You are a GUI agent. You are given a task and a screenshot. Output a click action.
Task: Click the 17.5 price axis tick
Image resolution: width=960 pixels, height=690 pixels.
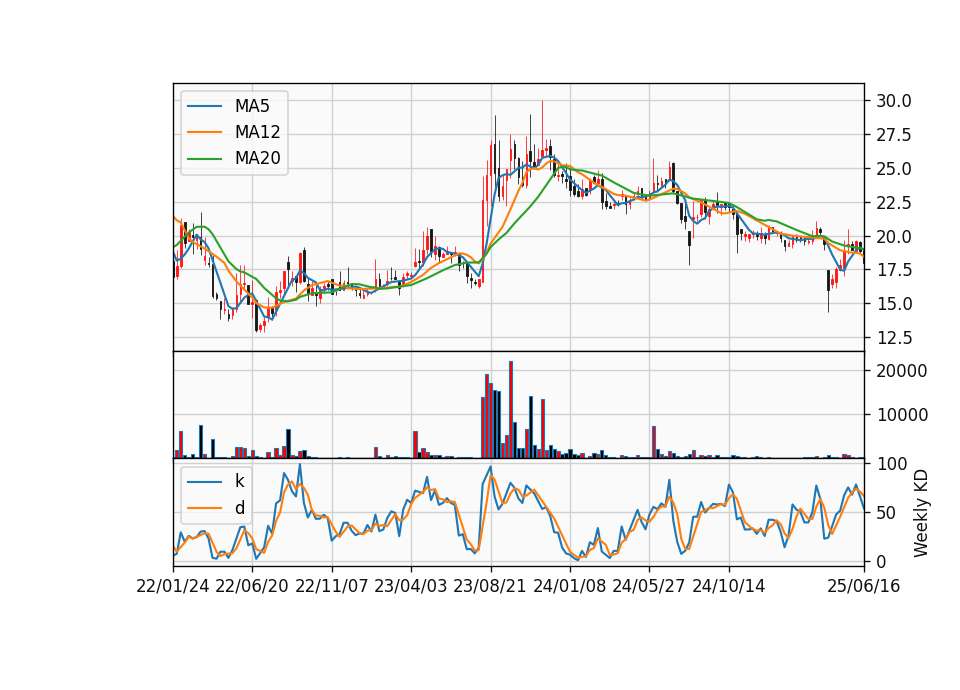893,270
